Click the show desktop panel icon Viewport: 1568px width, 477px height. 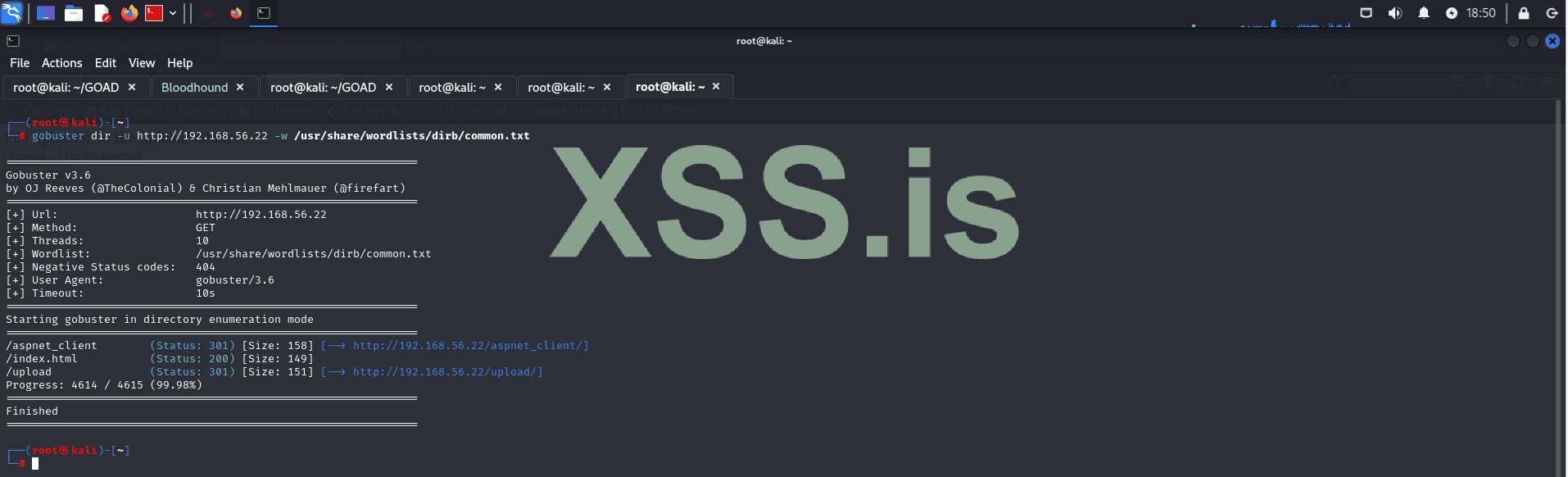click(46, 13)
